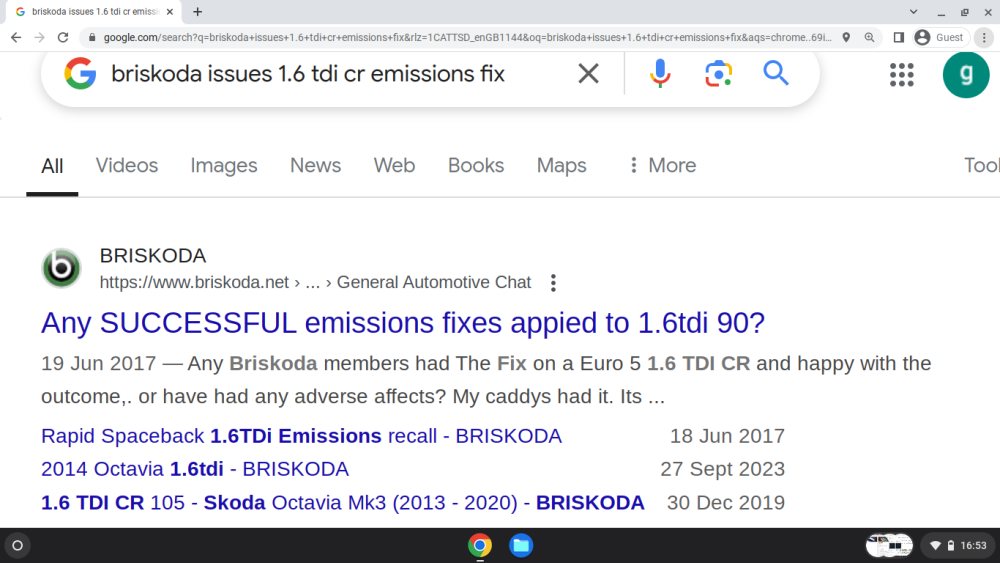
Task: Open Chrome three-dot menu
Action: 984,38
